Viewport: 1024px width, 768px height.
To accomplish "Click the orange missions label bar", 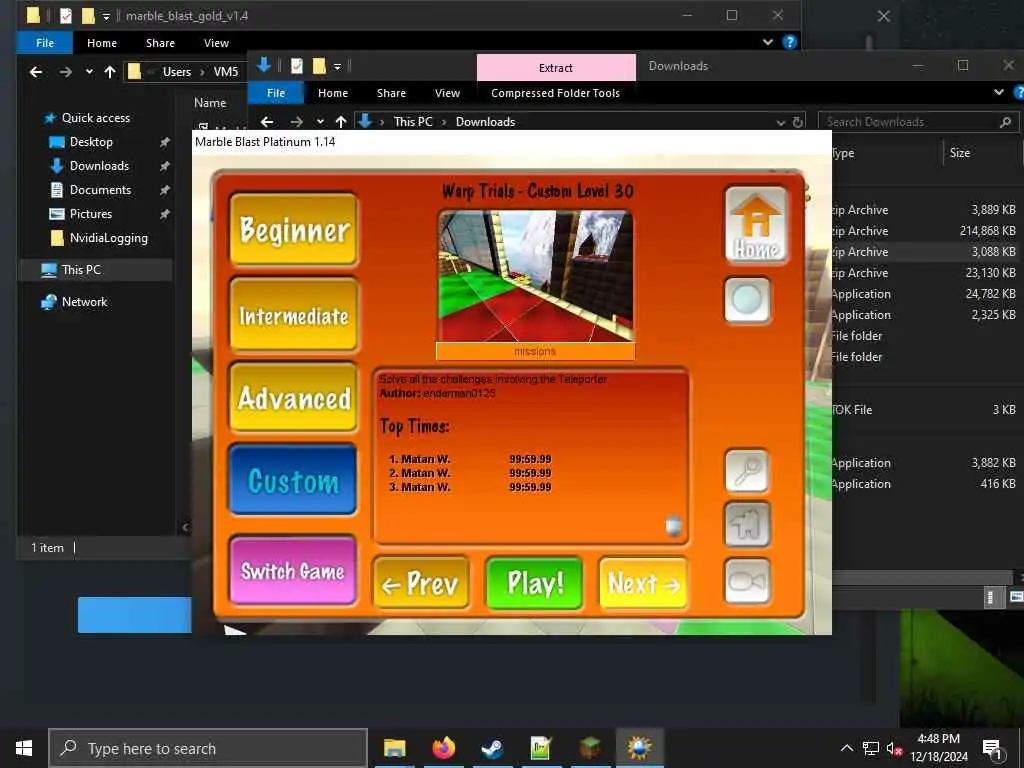I will point(536,351).
